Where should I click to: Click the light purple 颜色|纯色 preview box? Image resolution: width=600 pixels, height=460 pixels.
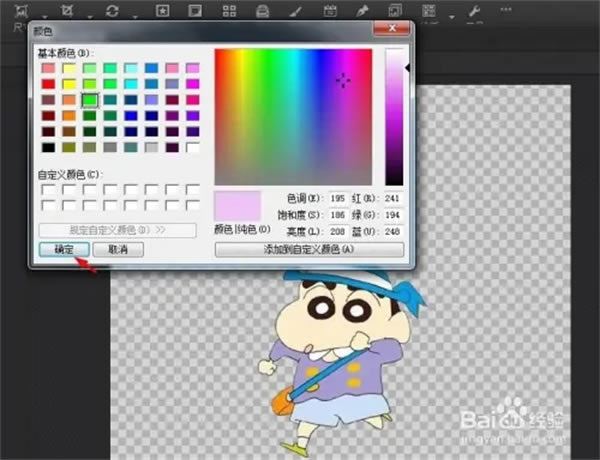[238, 206]
